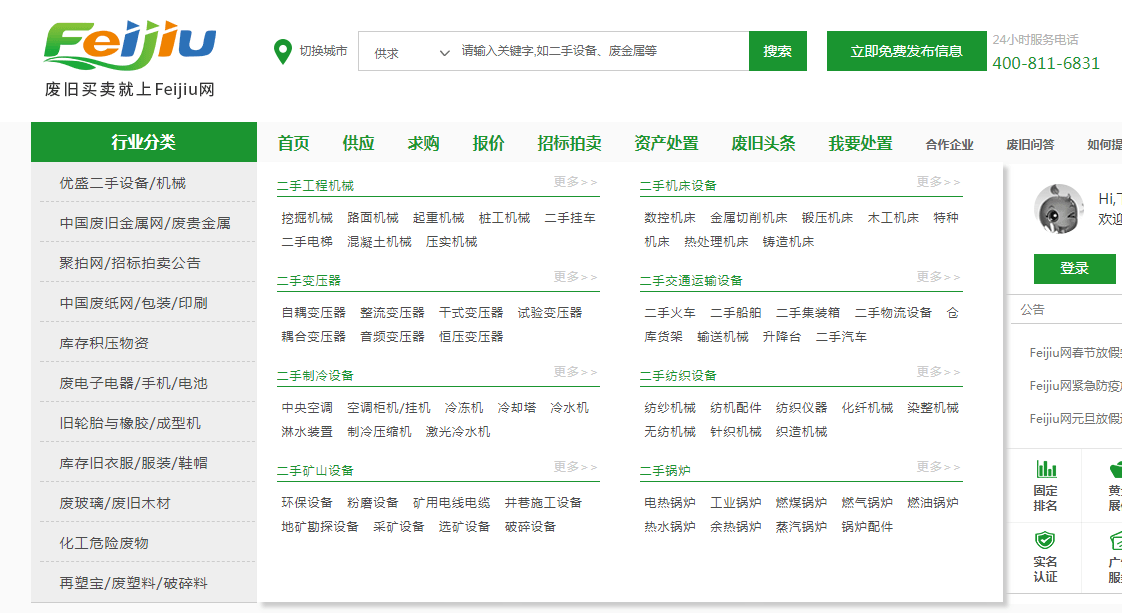Open the 首页 nav tab

(294, 143)
